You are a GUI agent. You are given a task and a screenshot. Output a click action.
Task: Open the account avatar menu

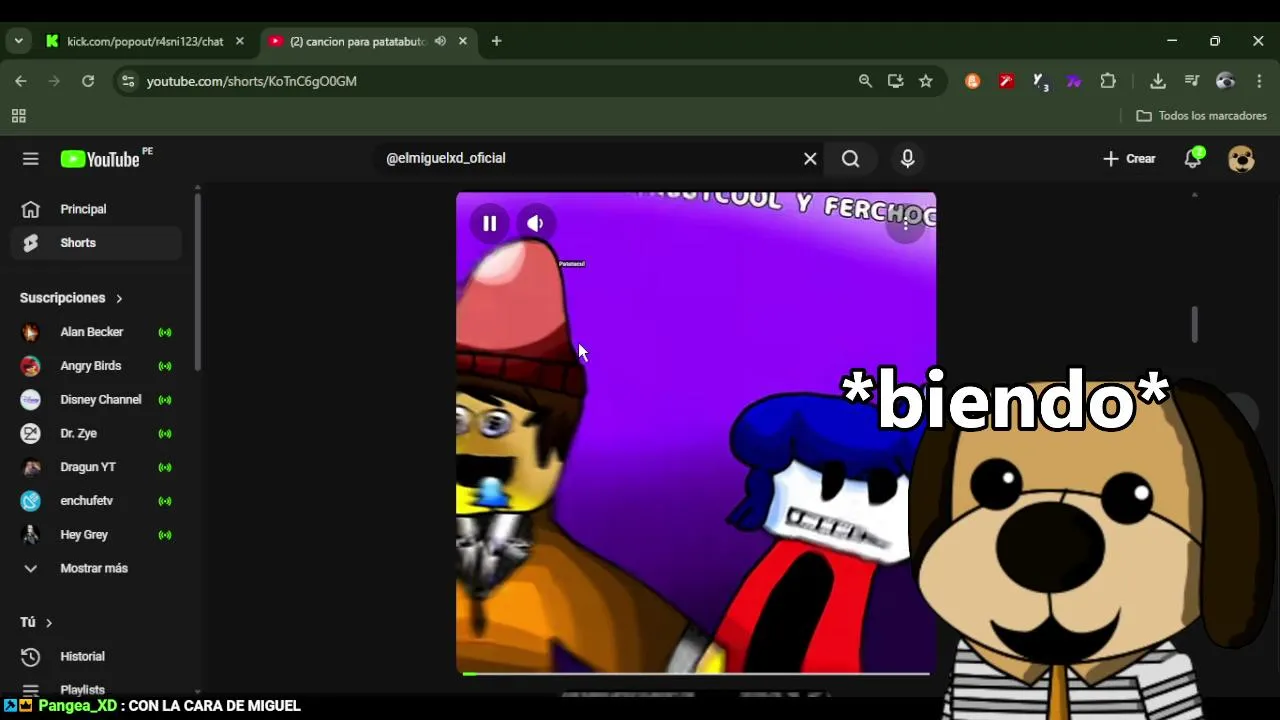click(x=1241, y=158)
